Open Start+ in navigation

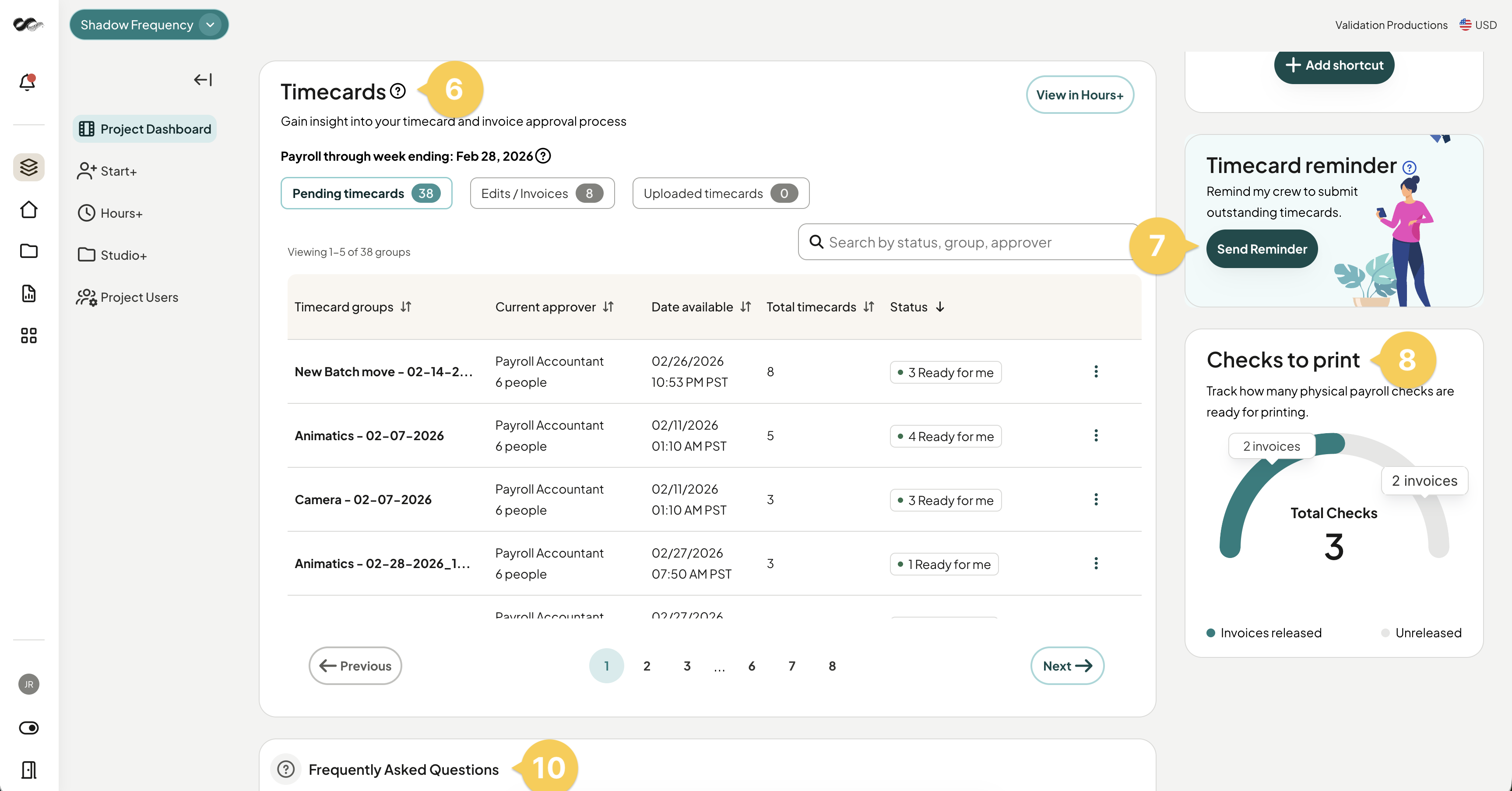click(x=107, y=172)
